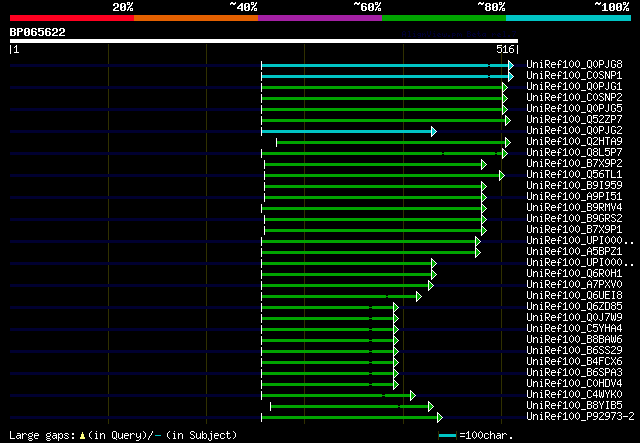Select the UniRef100_B4FCX6 label
Image resolution: width=640 pixels, height=443 pixels.
point(574,362)
